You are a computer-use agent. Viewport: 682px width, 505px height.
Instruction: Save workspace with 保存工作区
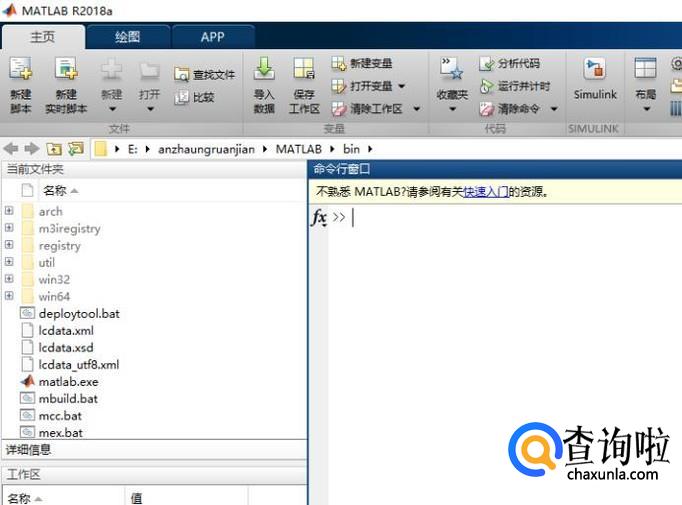(x=304, y=85)
